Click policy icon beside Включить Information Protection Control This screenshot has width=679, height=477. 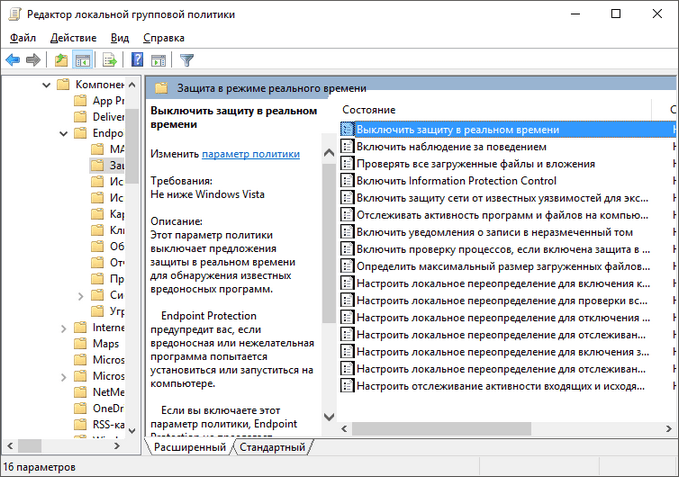(x=346, y=181)
